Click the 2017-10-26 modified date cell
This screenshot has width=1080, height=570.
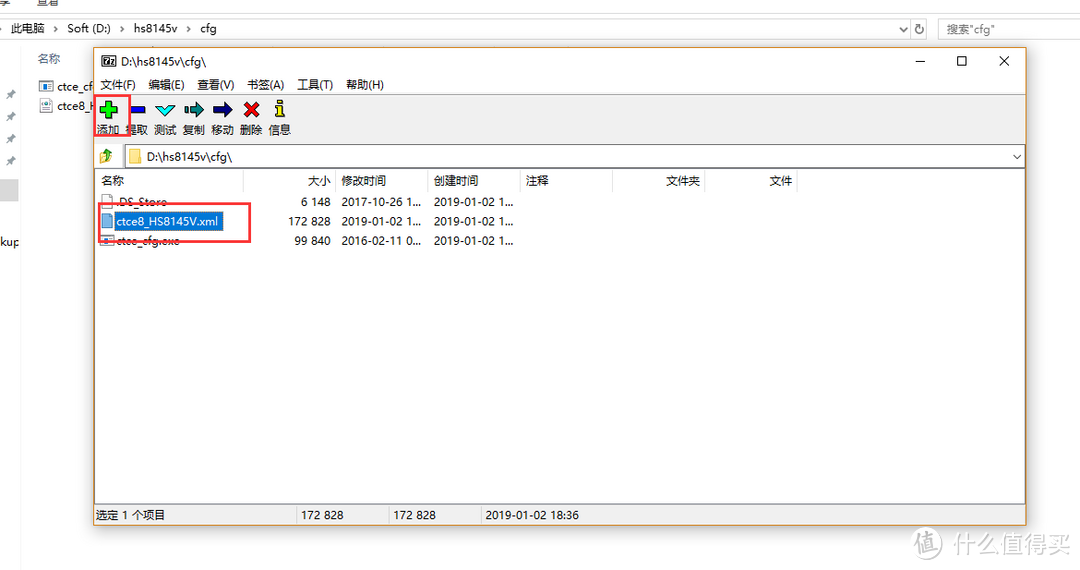[x=381, y=202]
